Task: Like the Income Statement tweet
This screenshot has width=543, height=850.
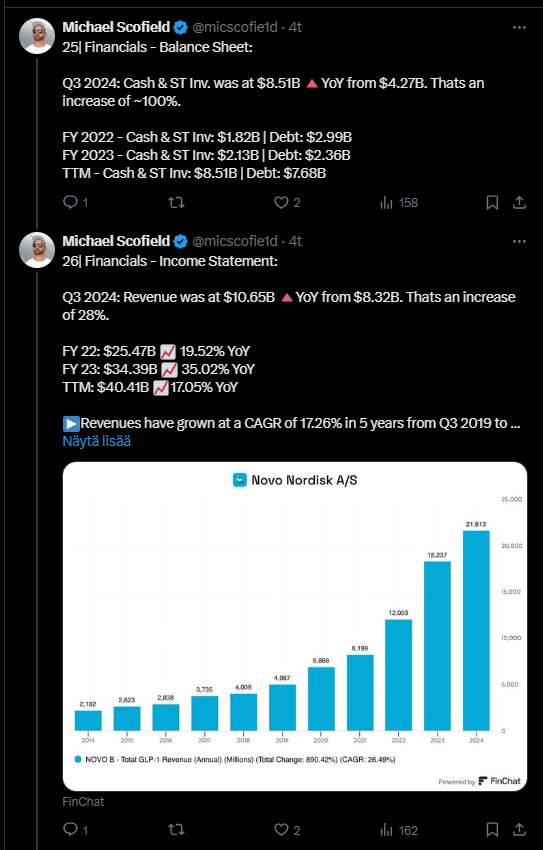Action: point(287,829)
